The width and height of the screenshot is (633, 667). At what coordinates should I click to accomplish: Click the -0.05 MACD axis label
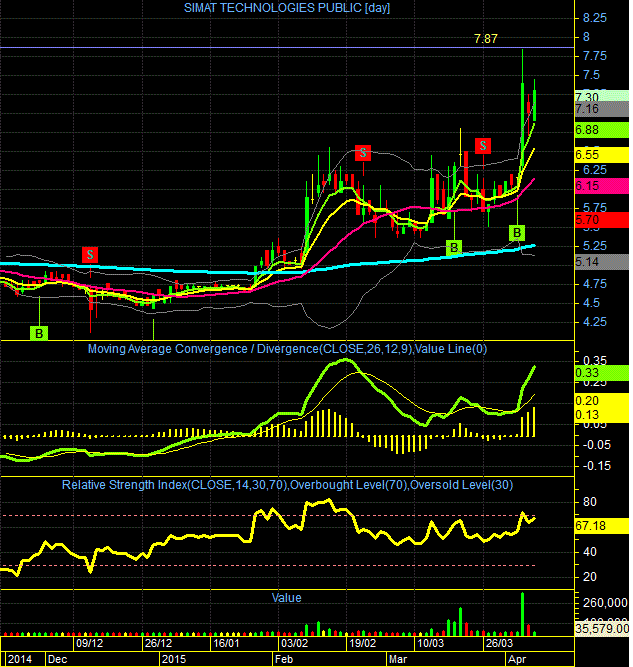point(596,445)
